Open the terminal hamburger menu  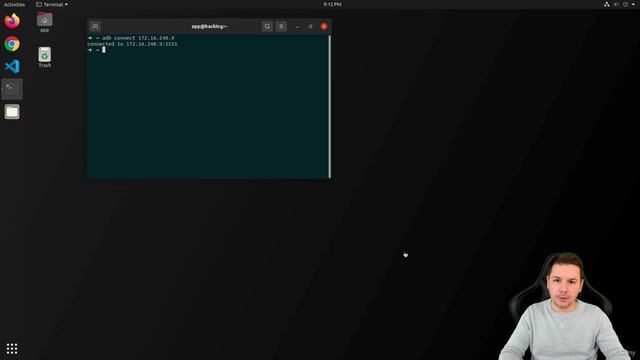[x=281, y=27]
